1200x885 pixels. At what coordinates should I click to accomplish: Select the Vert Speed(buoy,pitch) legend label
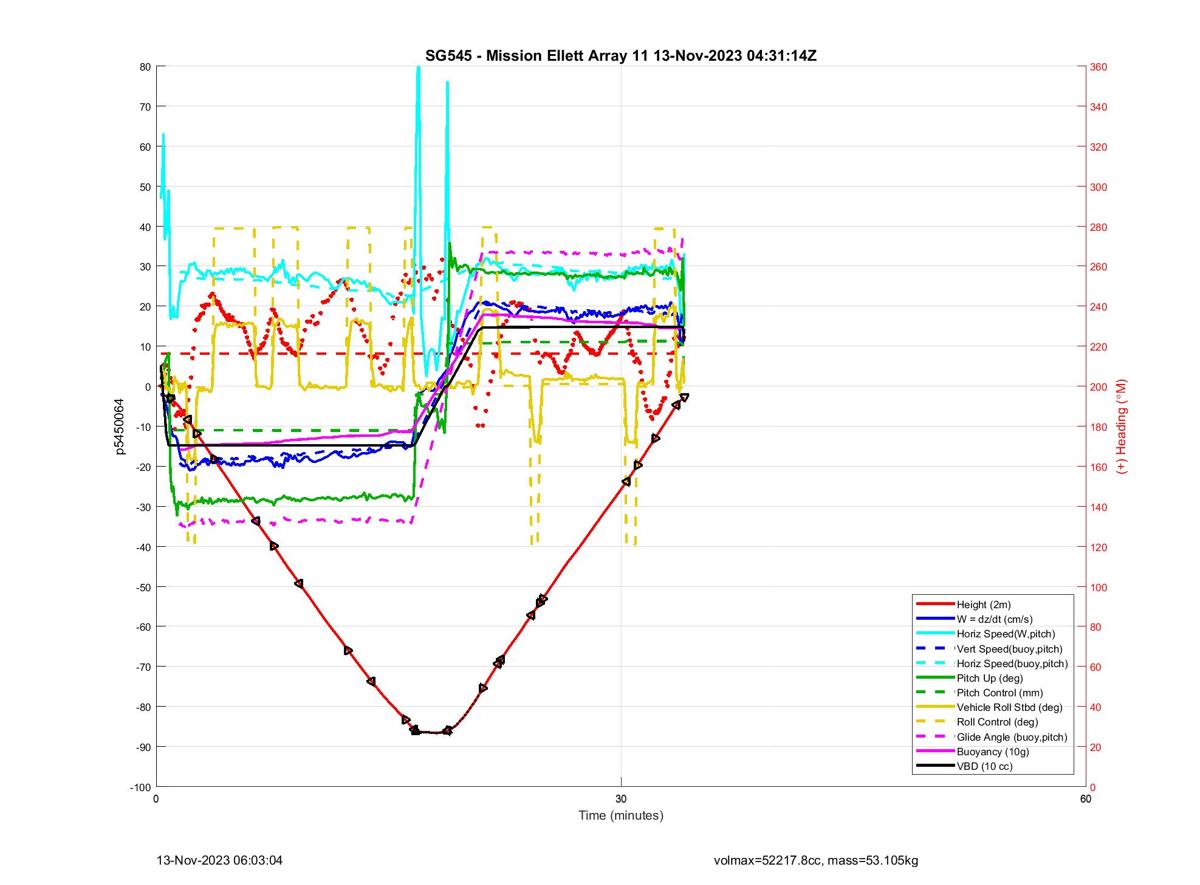click(1009, 649)
